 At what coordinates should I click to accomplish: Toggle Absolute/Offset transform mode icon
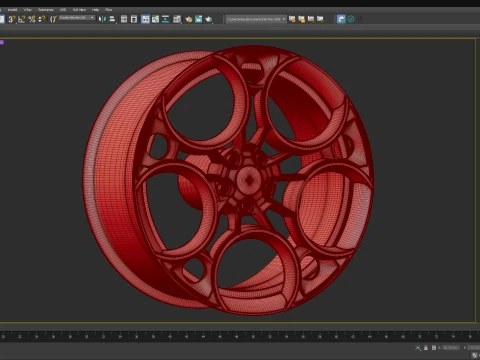point(434,348)
